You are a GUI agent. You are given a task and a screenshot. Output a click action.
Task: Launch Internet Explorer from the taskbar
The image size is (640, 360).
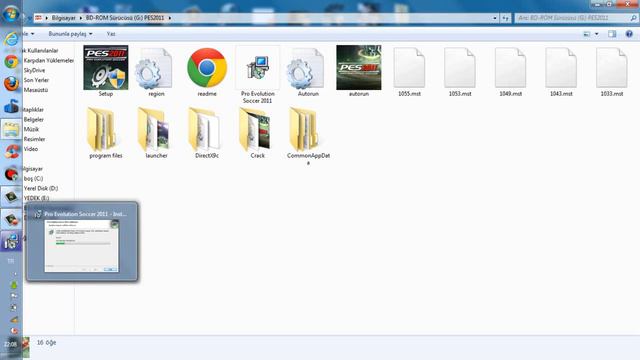point(11,39)
